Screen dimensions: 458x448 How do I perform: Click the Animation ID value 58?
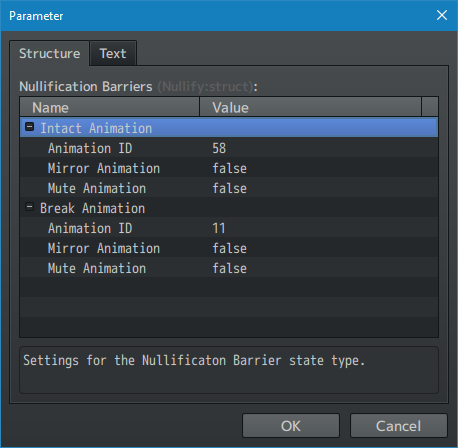[x=219, y=148]
